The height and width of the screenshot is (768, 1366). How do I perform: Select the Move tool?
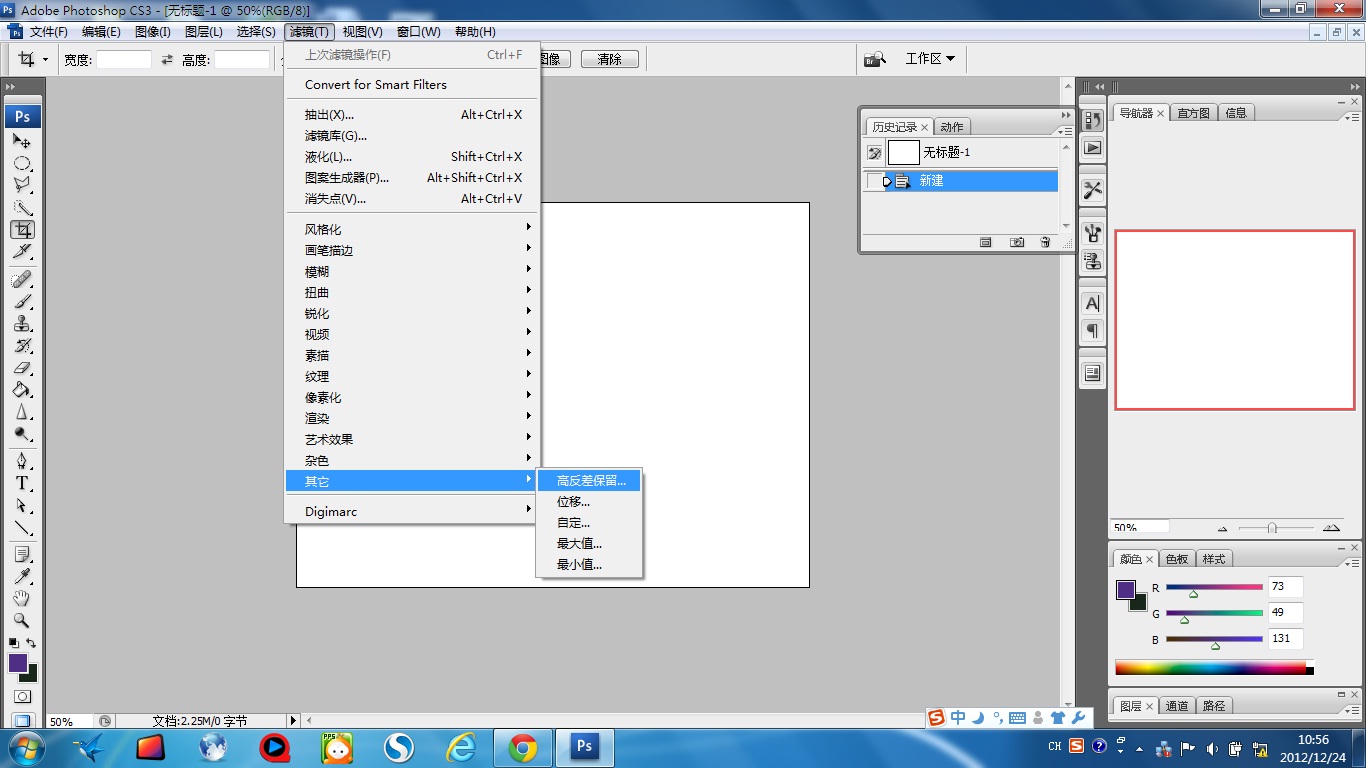22,141
